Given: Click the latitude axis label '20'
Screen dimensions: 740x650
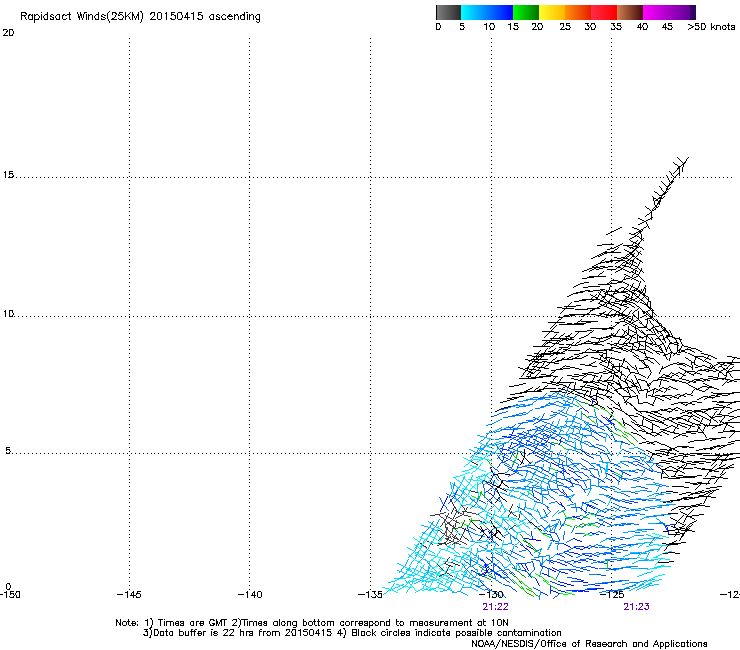Looking at the screenshot, I should (8, 33).
